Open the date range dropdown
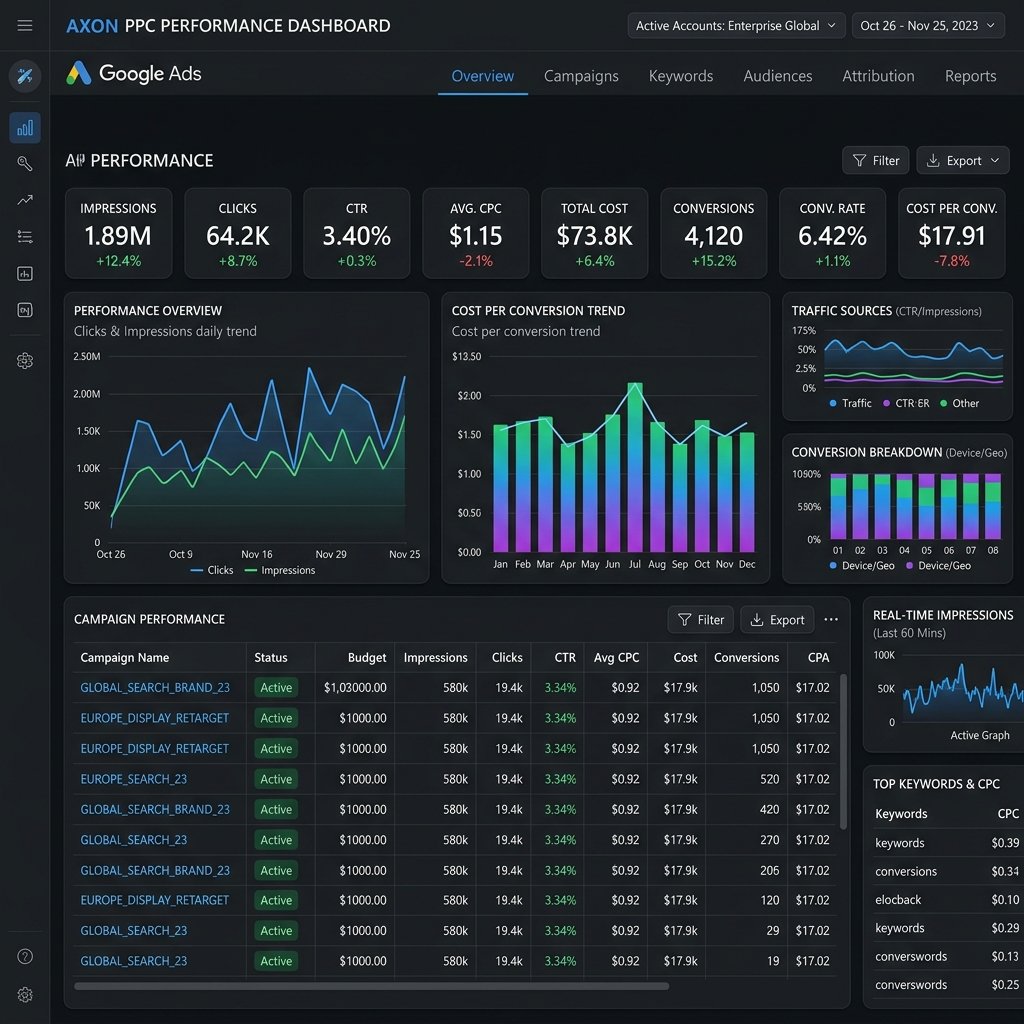The height and width of the screenshot is (1024, 1024). 927,25
